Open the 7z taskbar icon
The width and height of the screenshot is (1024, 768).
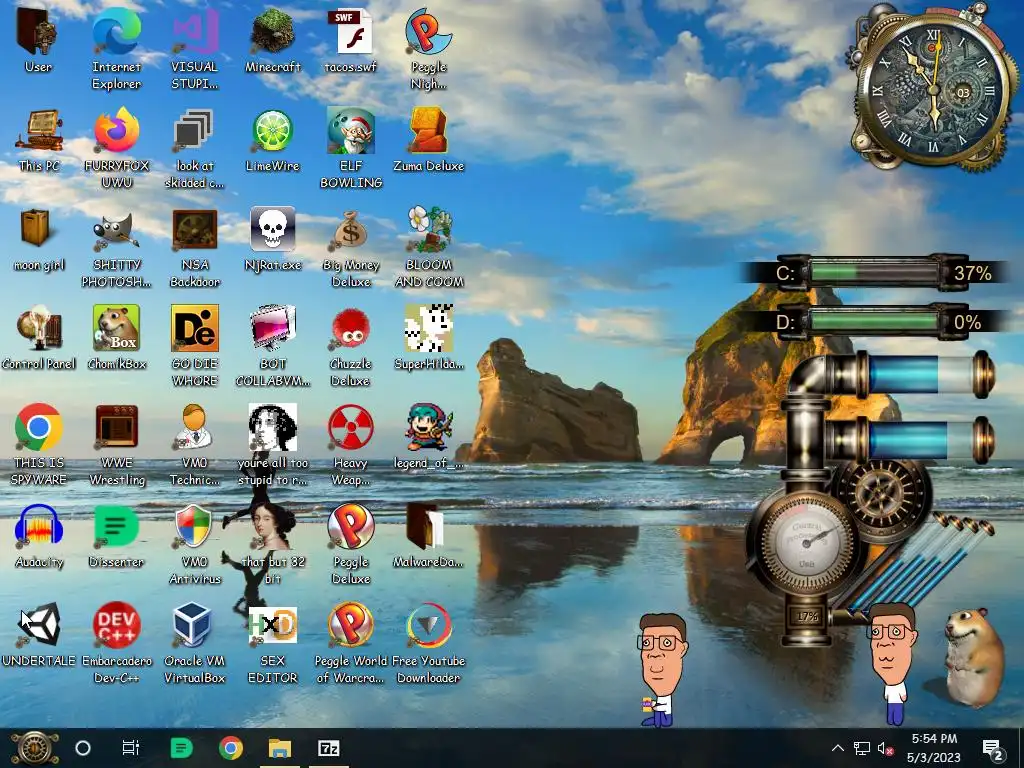click(328, 748)
